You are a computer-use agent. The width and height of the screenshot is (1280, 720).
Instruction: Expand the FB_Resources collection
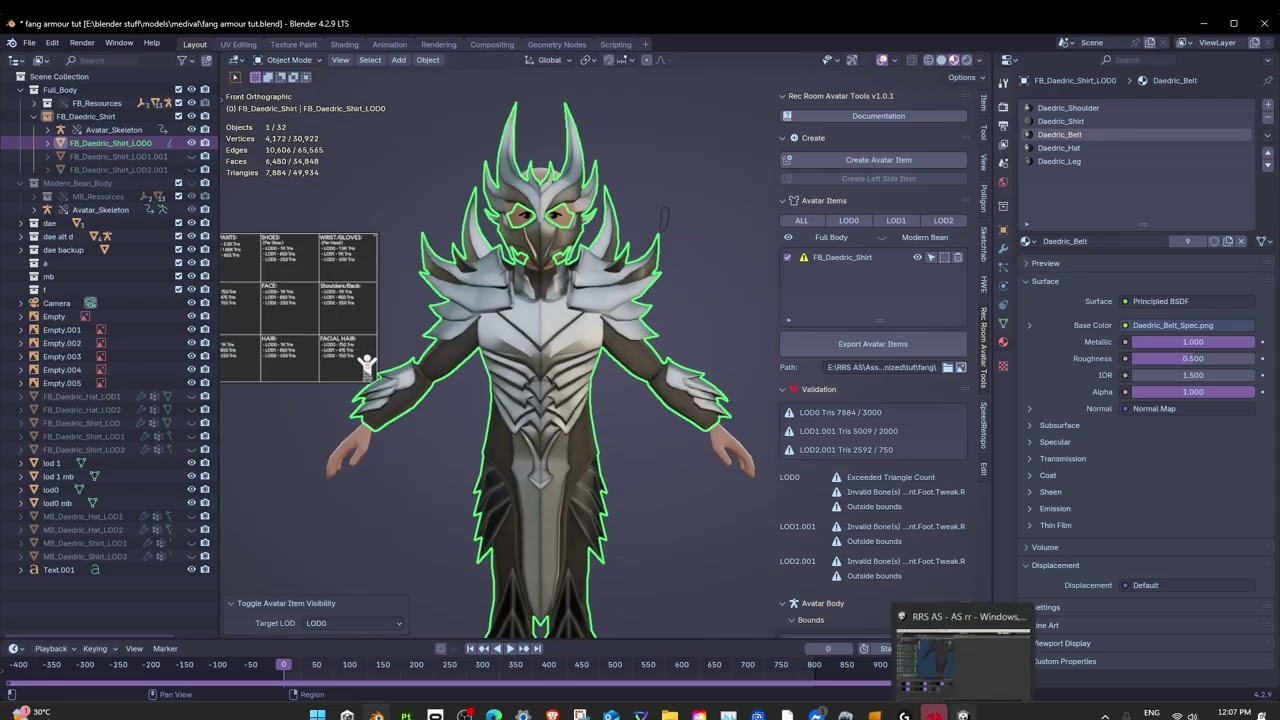tap(34, 103)
